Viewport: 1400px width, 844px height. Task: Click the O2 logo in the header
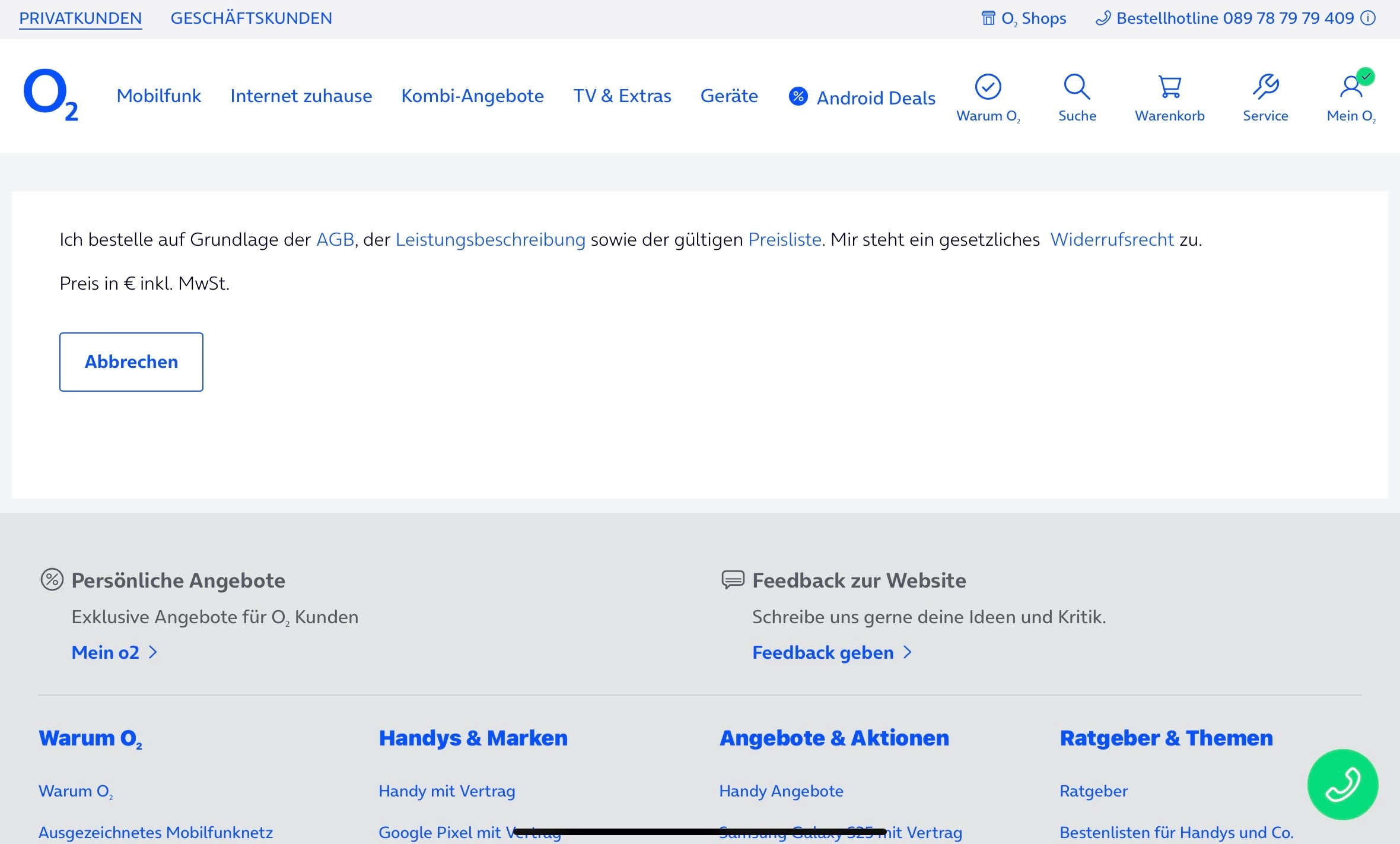pyautogui.click(x=50, y=95)
